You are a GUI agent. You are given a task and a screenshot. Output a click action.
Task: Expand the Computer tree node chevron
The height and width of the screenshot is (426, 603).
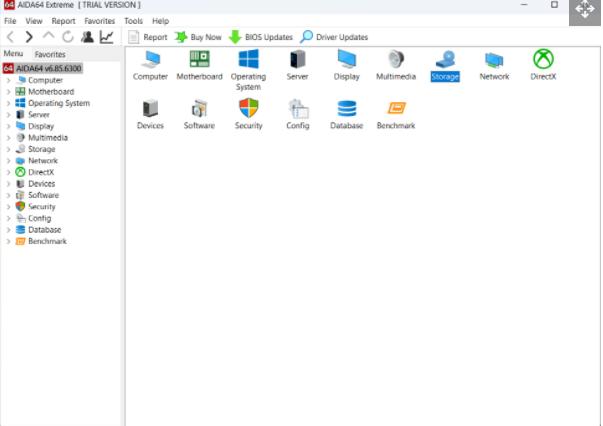click(8, 80)
